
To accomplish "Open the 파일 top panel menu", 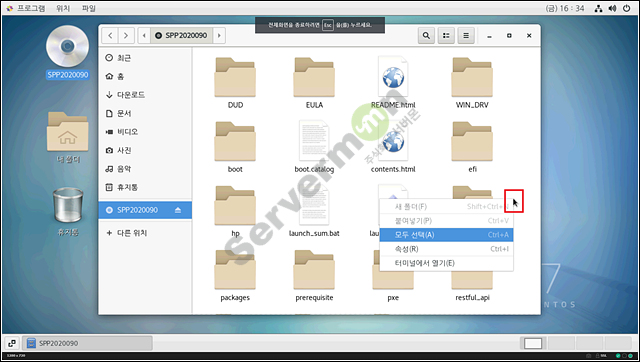I will click(x=89, y=8).
